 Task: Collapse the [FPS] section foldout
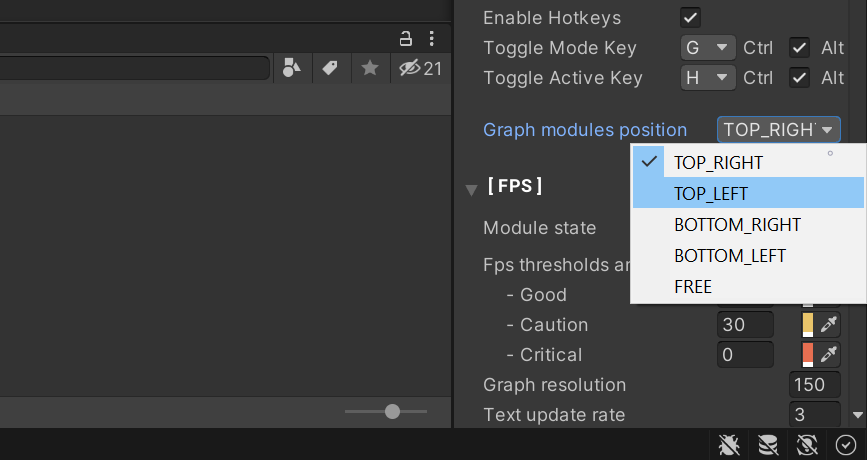pos(471,189)
